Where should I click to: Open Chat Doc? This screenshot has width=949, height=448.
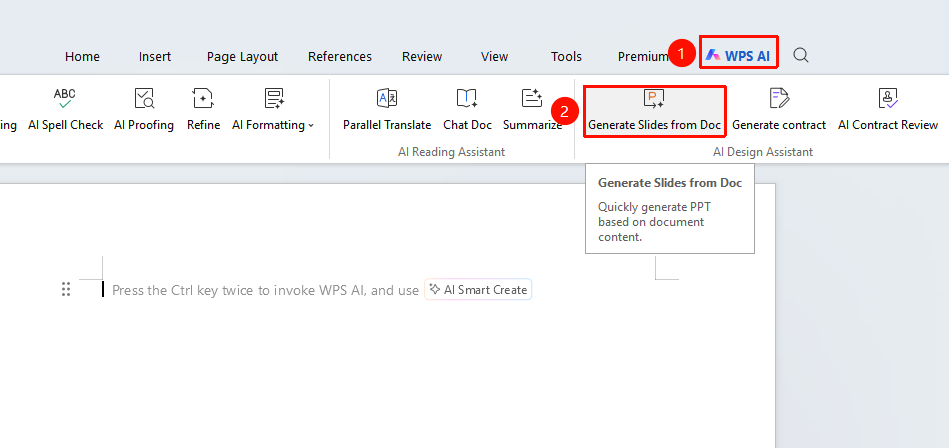[x=467, y=110]
